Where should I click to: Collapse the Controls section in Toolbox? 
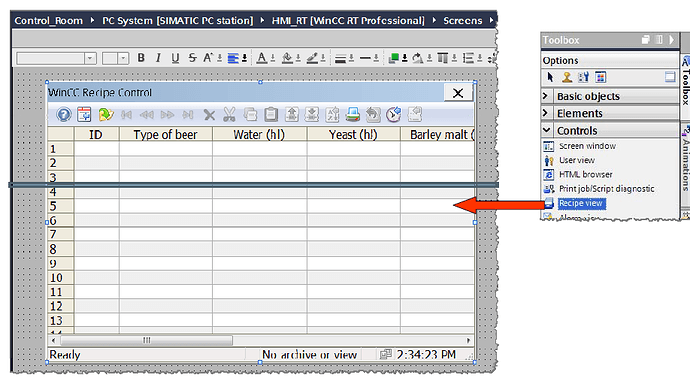[547, 130]
